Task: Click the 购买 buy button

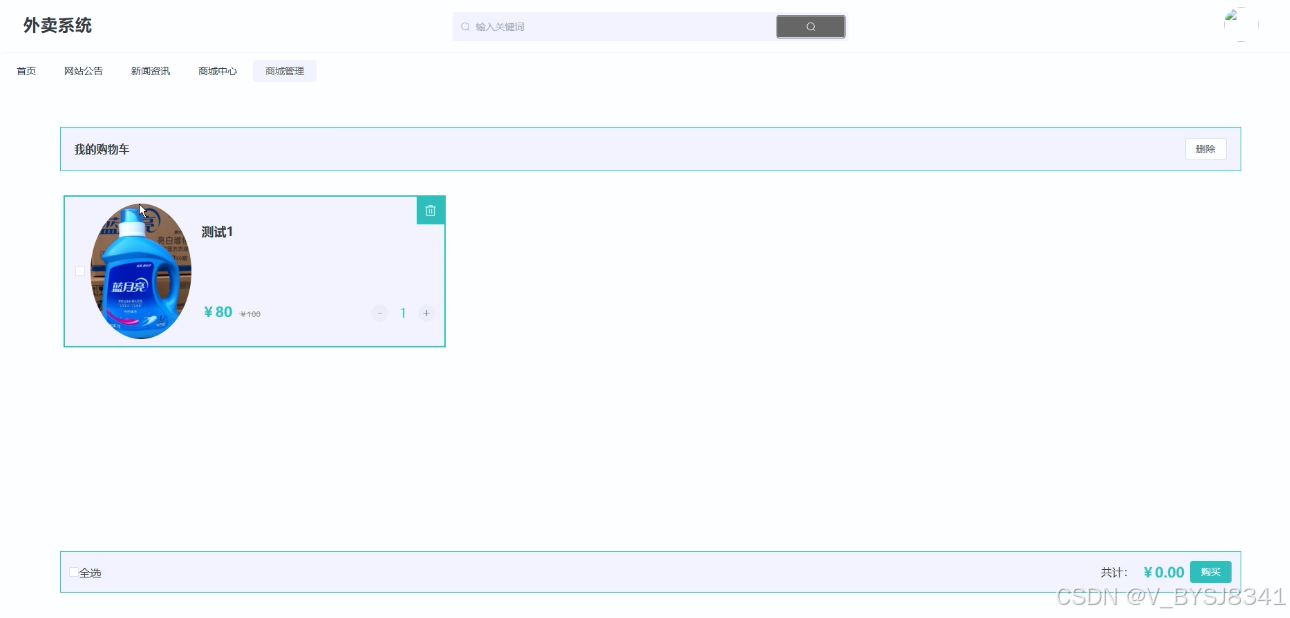Action: coord(1211,572)
